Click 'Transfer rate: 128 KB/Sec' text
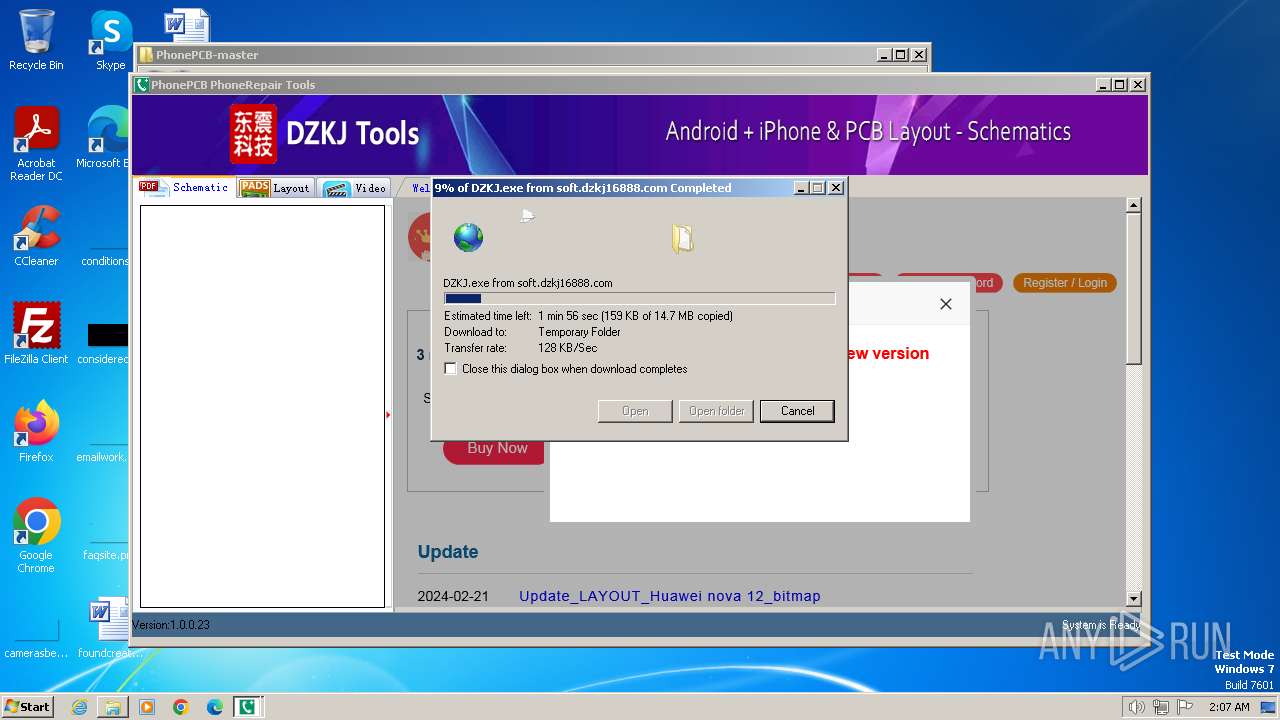1280x720 pixels. coord(521,348)
